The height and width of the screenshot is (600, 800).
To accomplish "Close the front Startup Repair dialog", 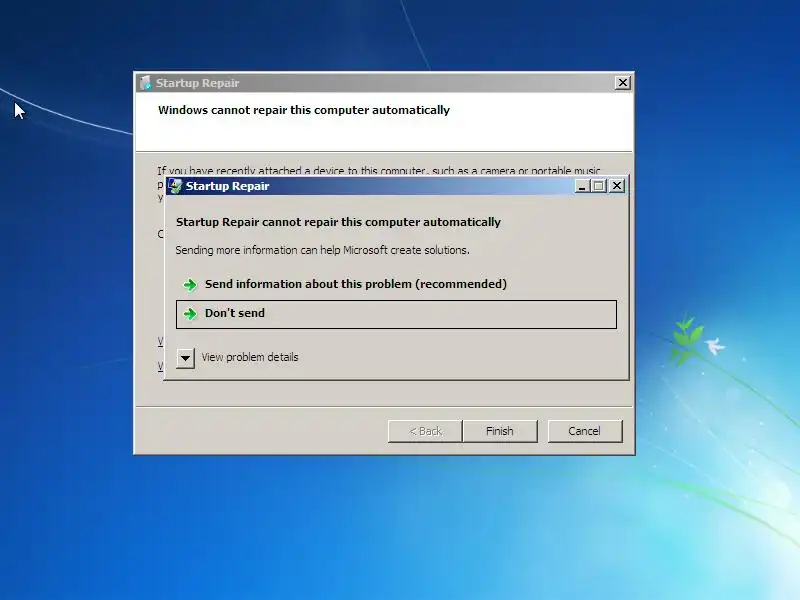I will click(x=617, y=186).
